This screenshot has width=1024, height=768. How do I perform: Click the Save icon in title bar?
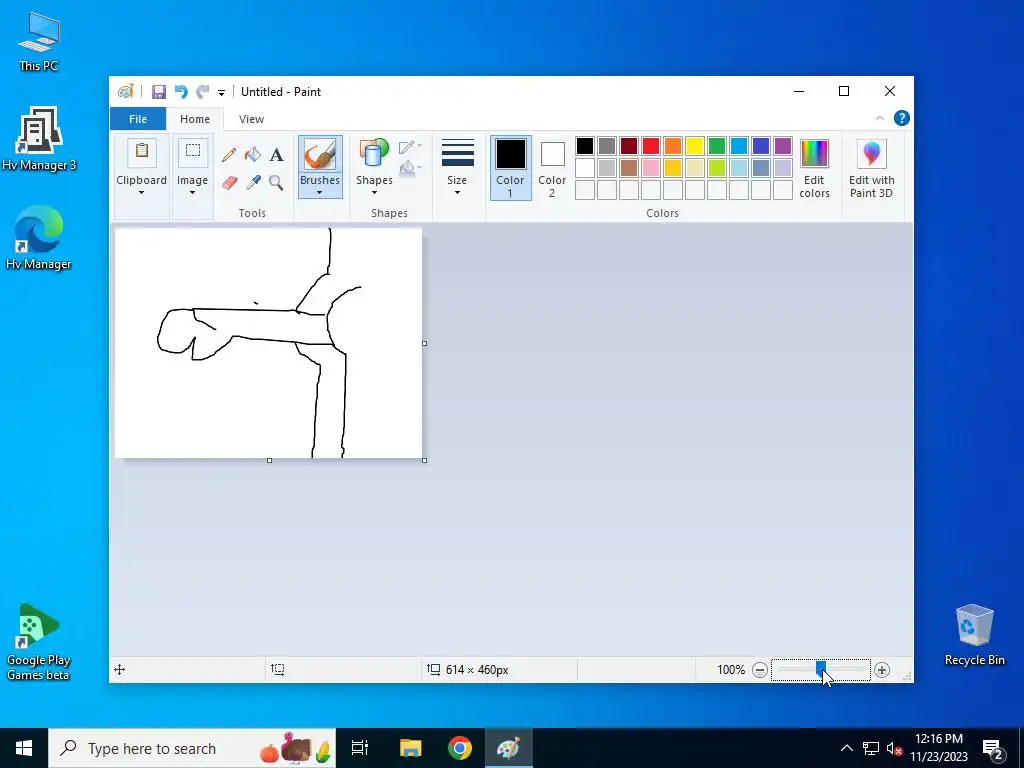click(x=159, y=92)
